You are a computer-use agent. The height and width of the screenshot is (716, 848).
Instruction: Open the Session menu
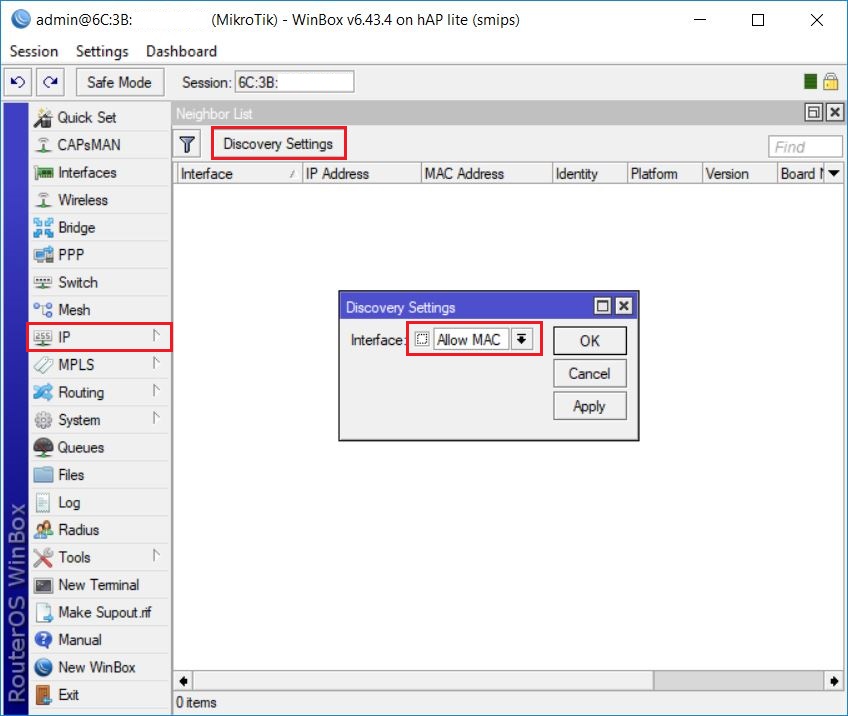34,51
